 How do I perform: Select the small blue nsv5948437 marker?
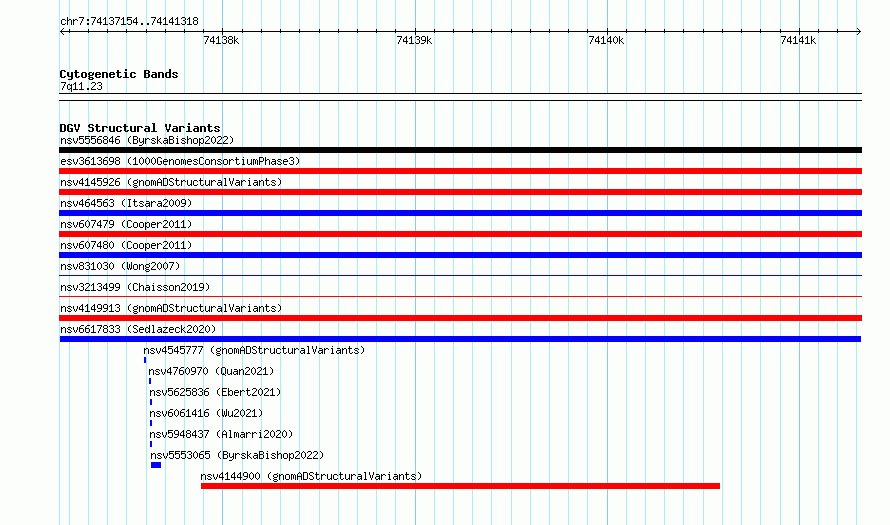(x=151, y=444)
